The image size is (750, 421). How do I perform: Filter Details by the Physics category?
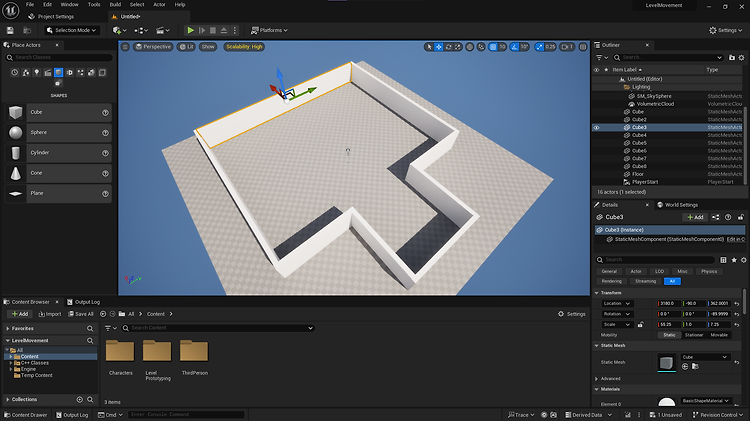[x=709, y=271]
